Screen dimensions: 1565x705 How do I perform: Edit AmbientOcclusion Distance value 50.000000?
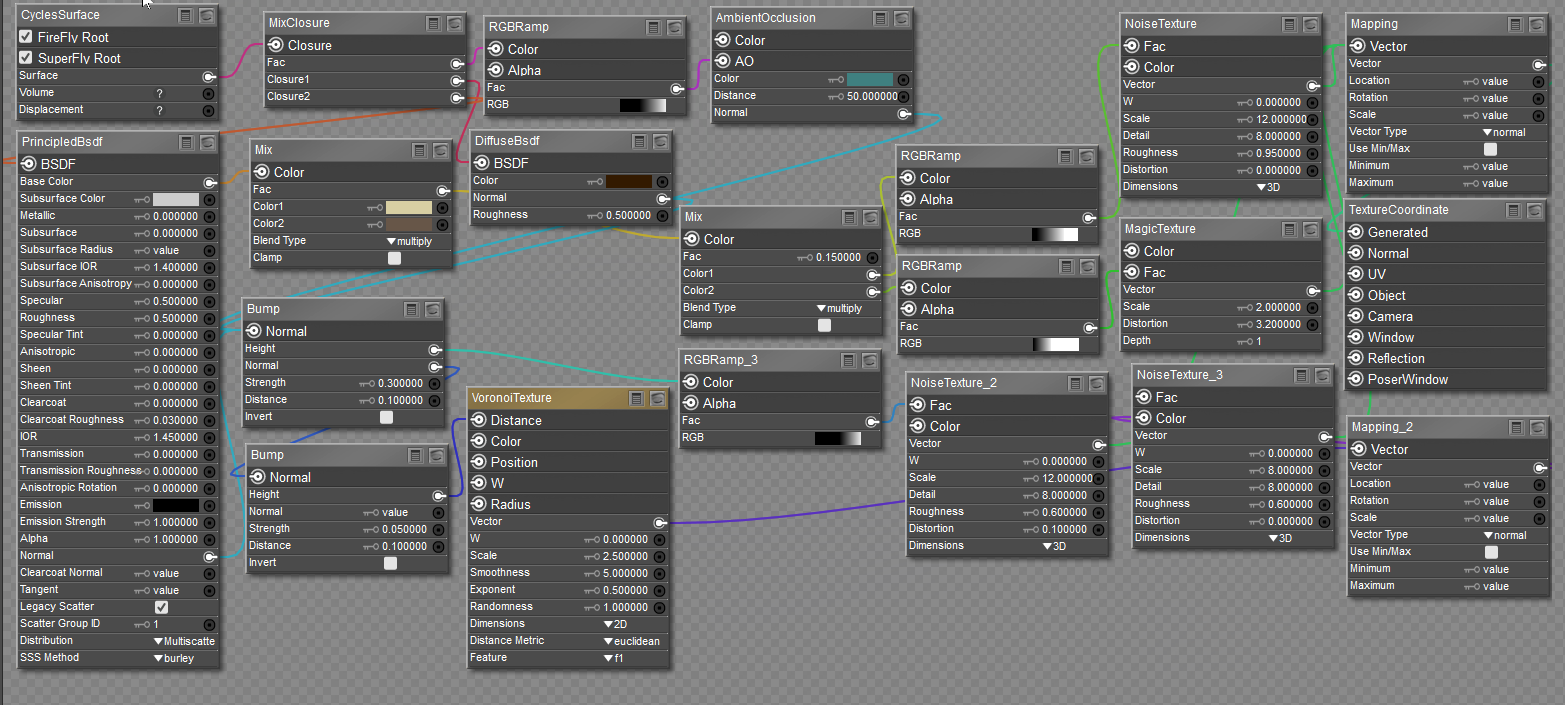871,96
